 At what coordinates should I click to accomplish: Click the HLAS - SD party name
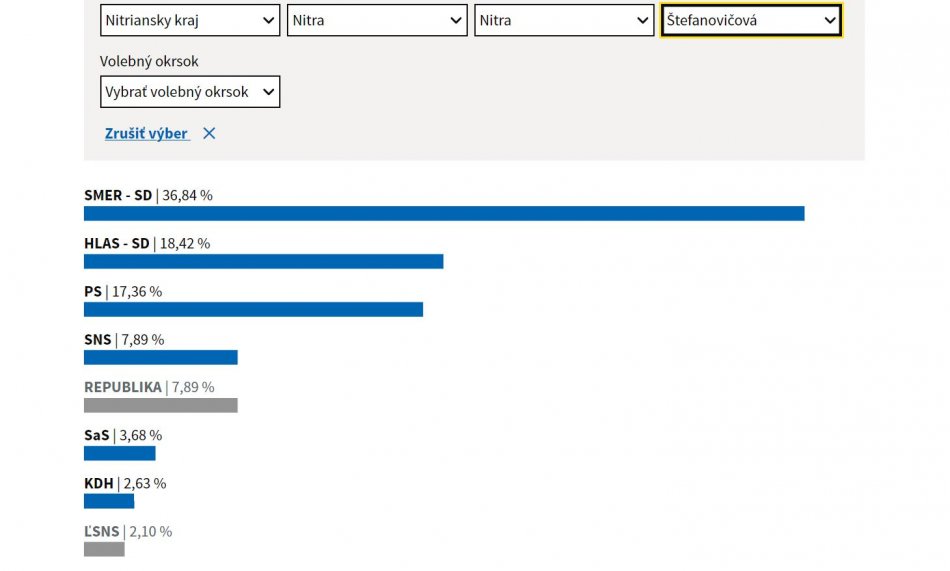[116, 244]
